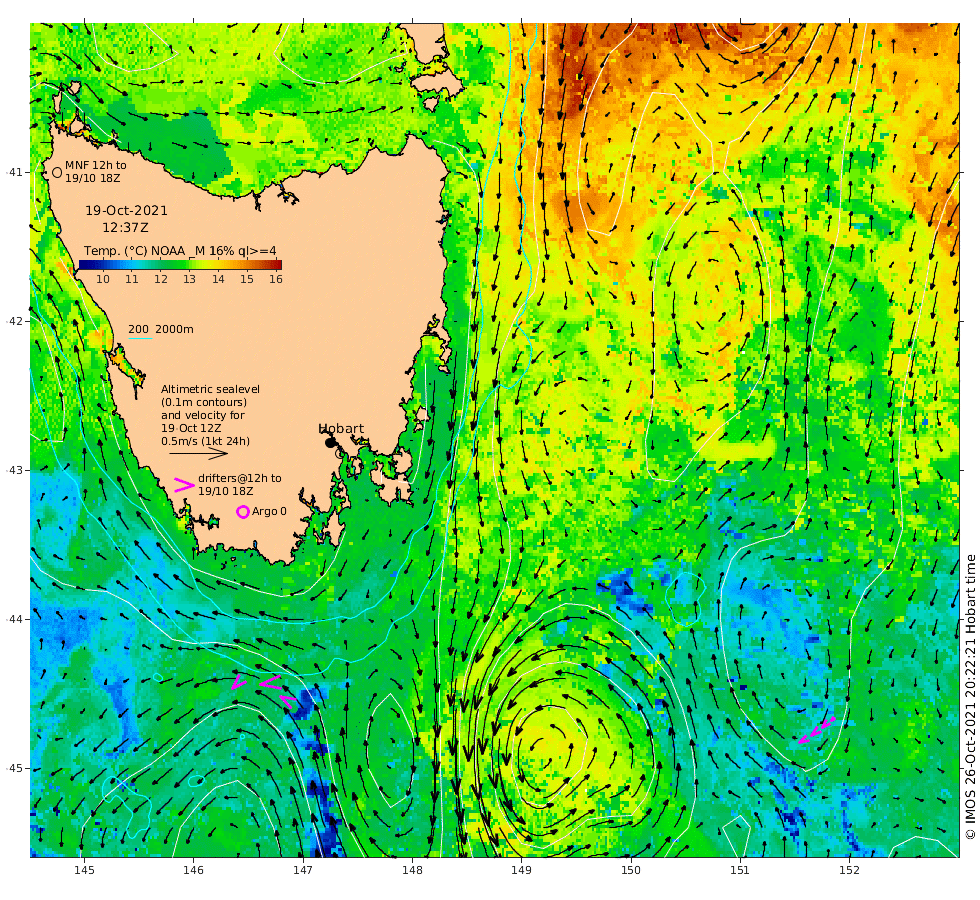Click the "drifters@12h to" label
980x900 pixels.
pos(239,478)
